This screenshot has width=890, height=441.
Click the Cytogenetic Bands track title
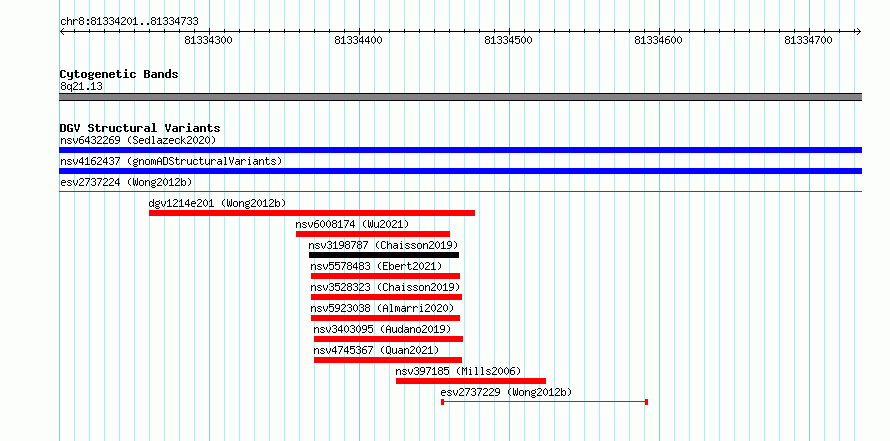119,74
